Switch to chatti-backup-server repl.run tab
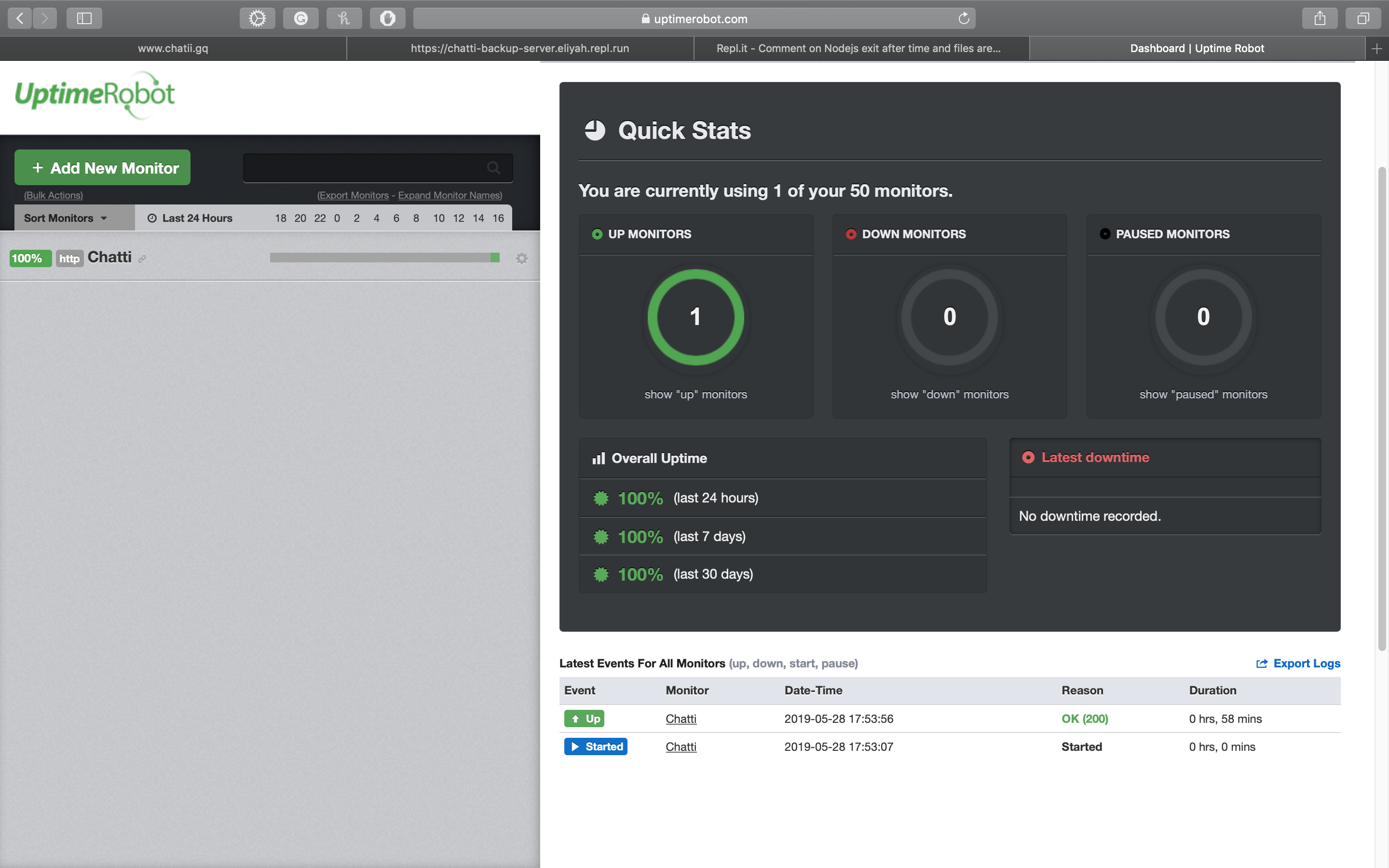 click(519, 49)
